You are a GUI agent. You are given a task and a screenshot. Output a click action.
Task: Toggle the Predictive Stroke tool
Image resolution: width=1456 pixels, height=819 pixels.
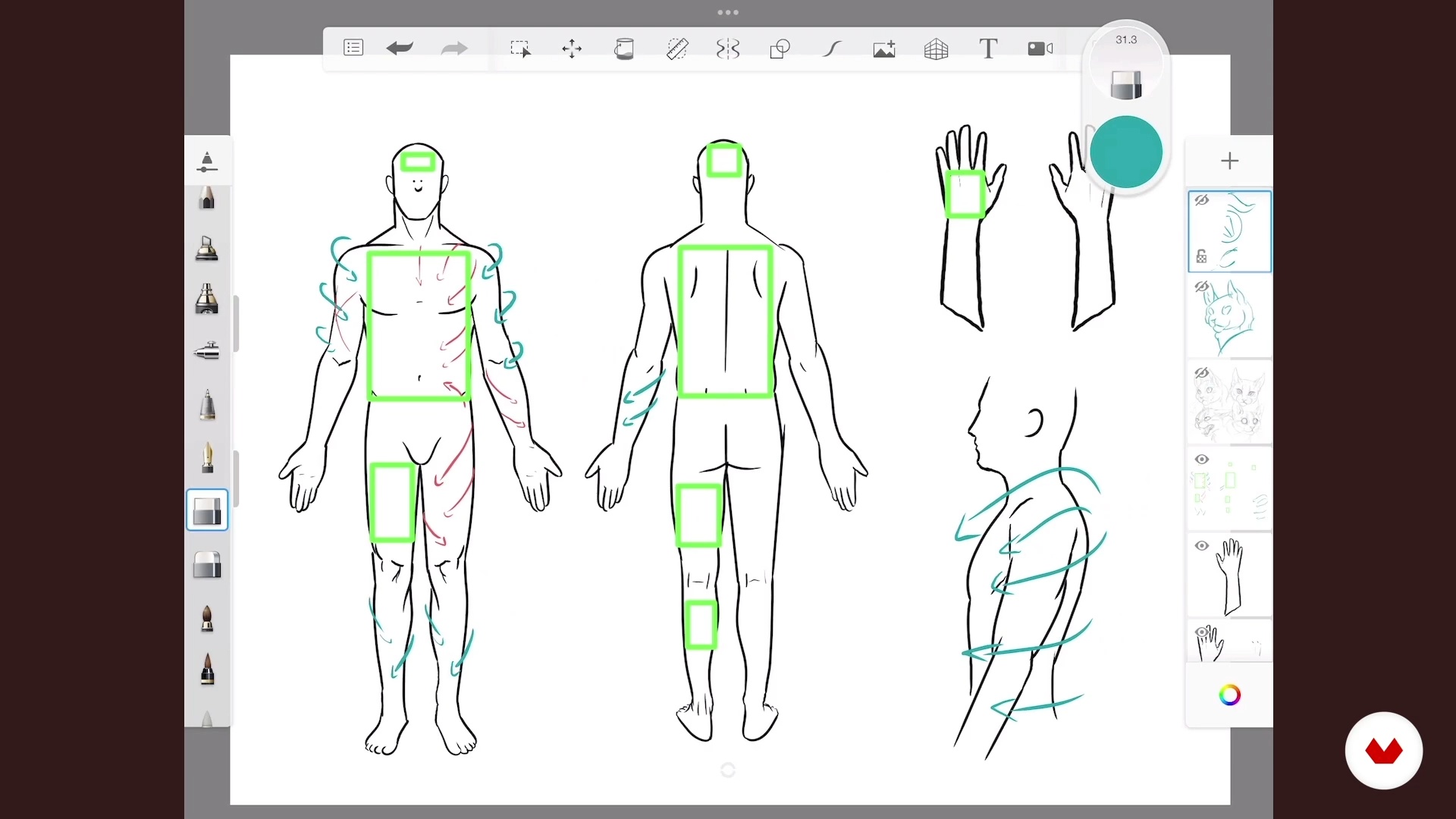click(x=832, y=49)
